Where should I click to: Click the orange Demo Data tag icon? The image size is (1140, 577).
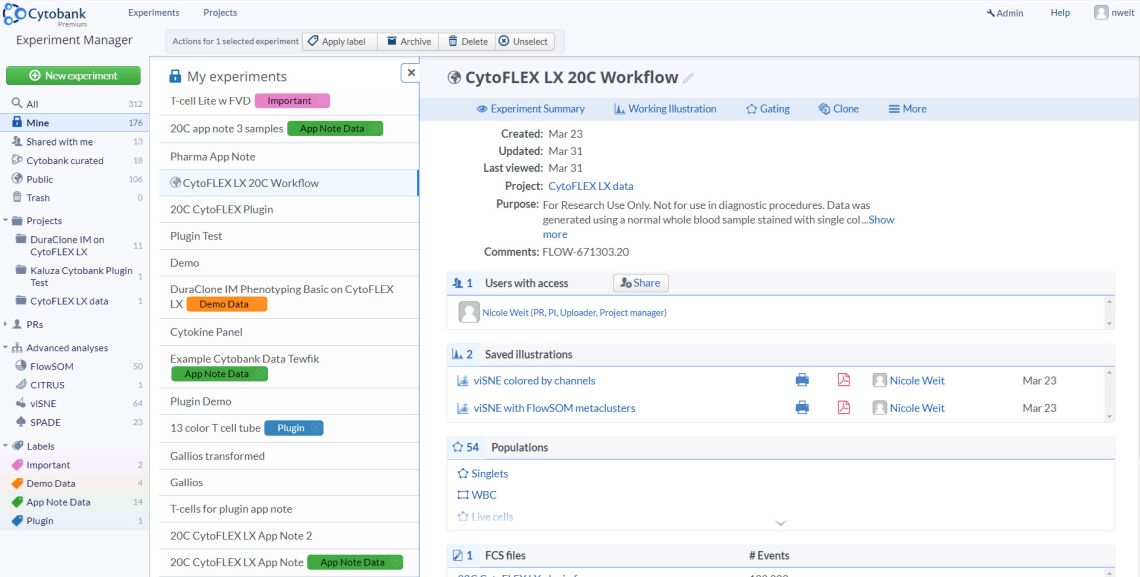point(17,483)
